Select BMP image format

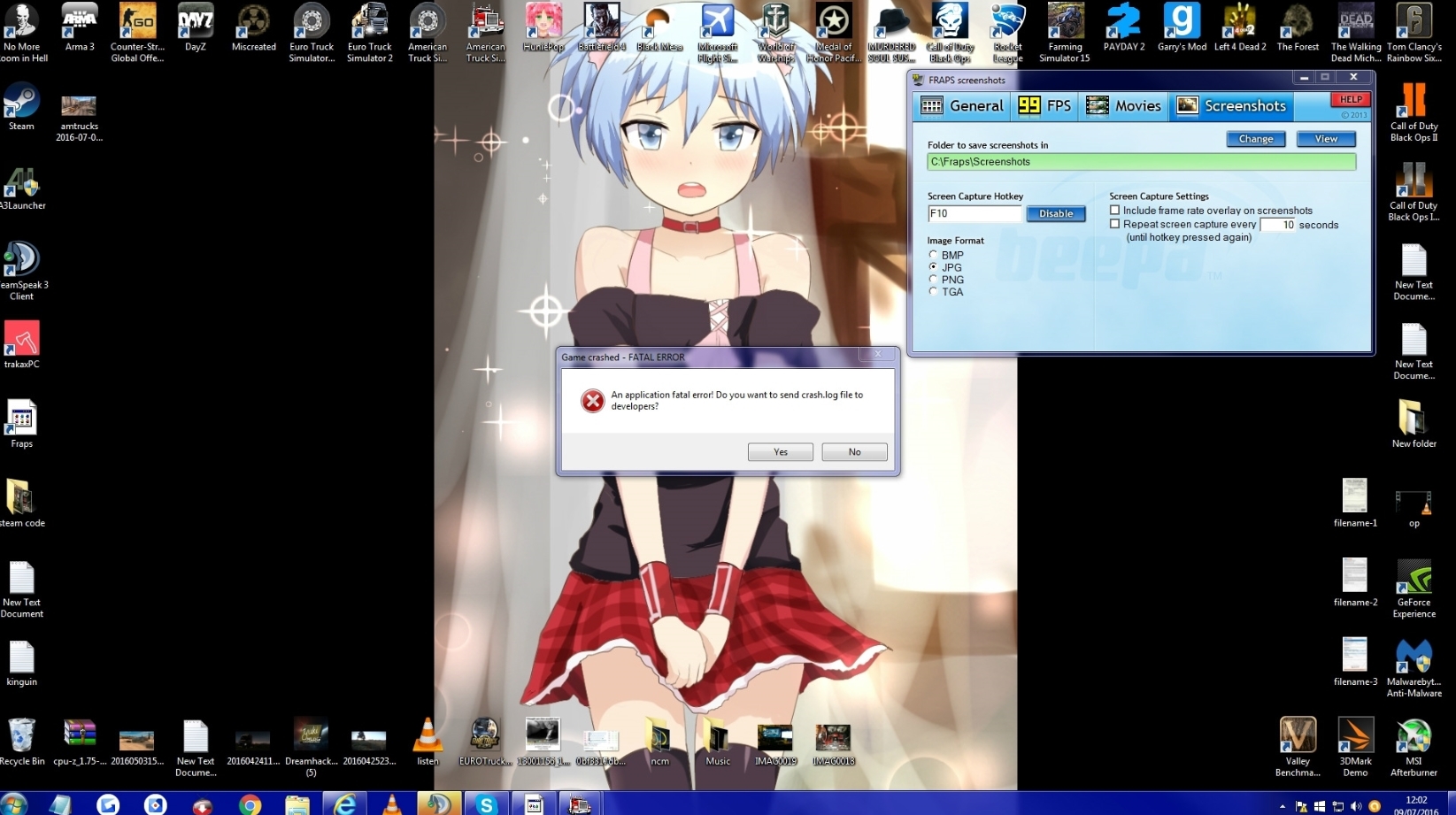(x=933, y=255)
